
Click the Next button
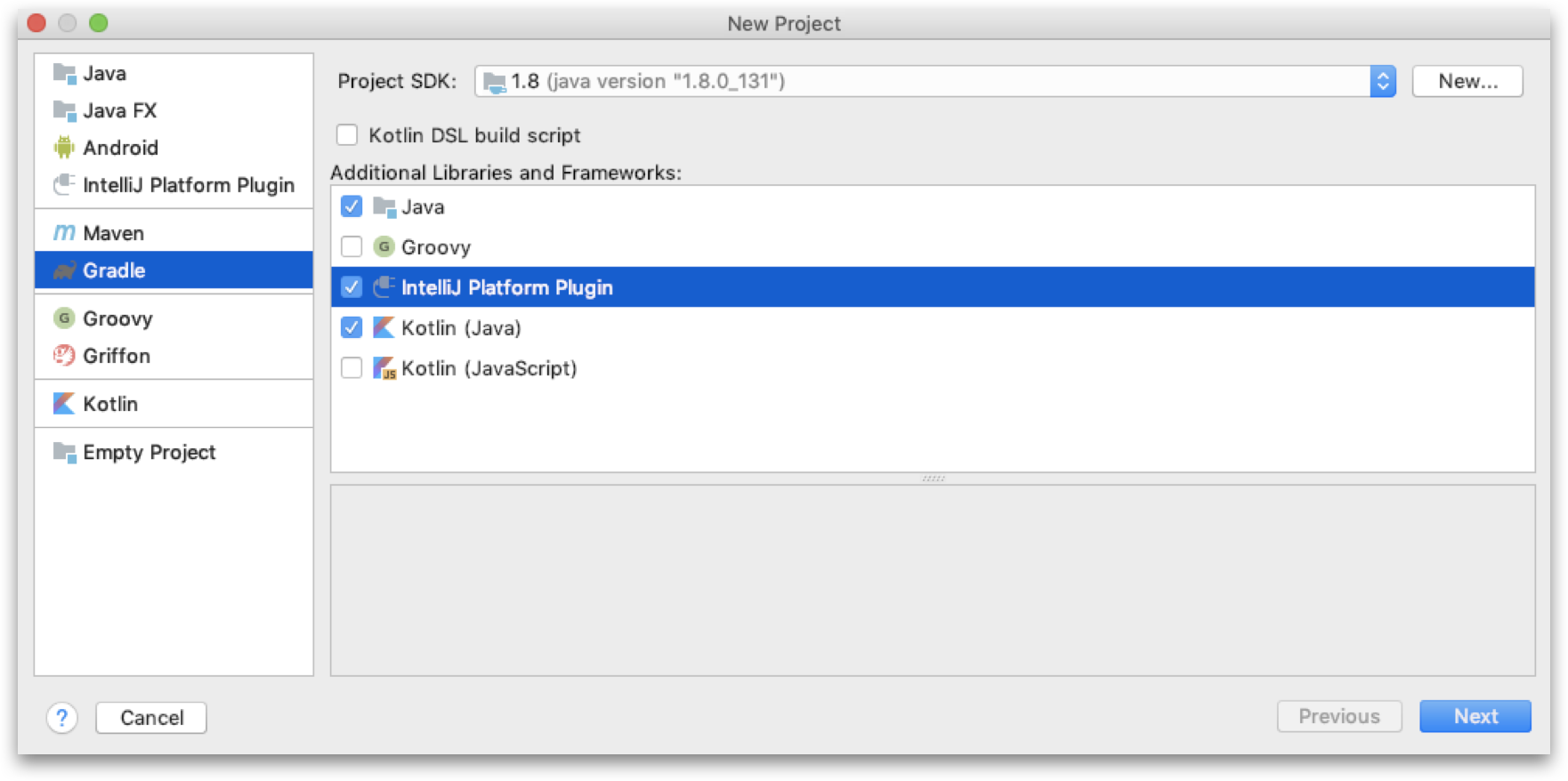click(1475, 717)
